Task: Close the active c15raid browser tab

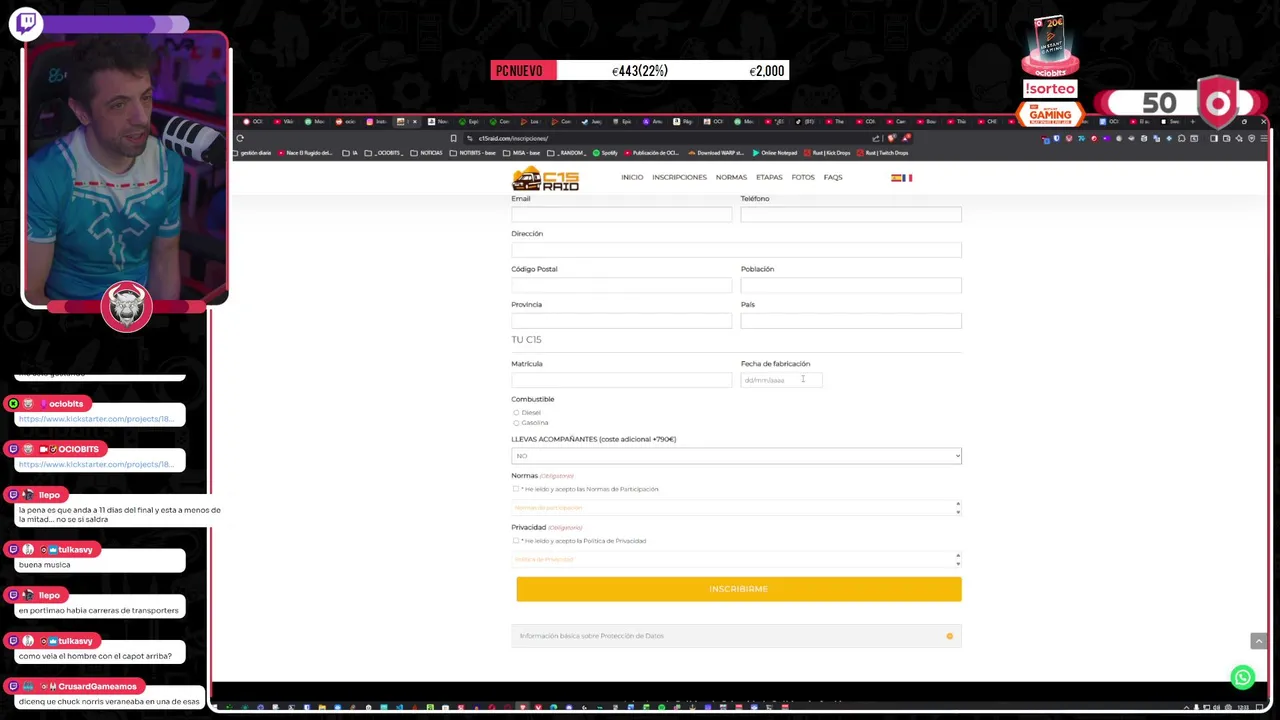Action: pos(415,122)
